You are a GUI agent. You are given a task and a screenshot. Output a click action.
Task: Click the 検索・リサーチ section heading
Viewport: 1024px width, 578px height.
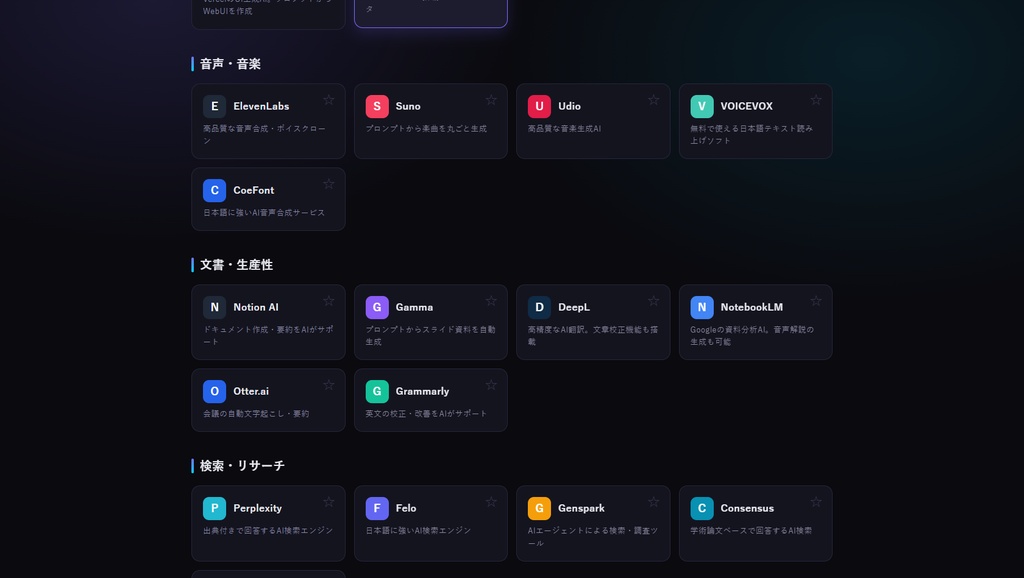[x=242, y=466]
